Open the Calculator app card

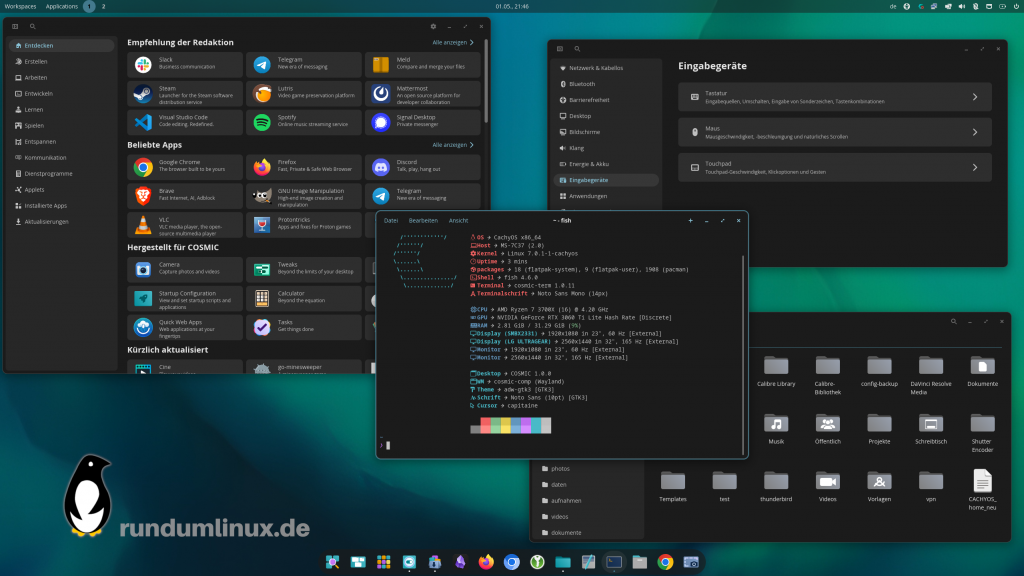click(x=304, y=298)
